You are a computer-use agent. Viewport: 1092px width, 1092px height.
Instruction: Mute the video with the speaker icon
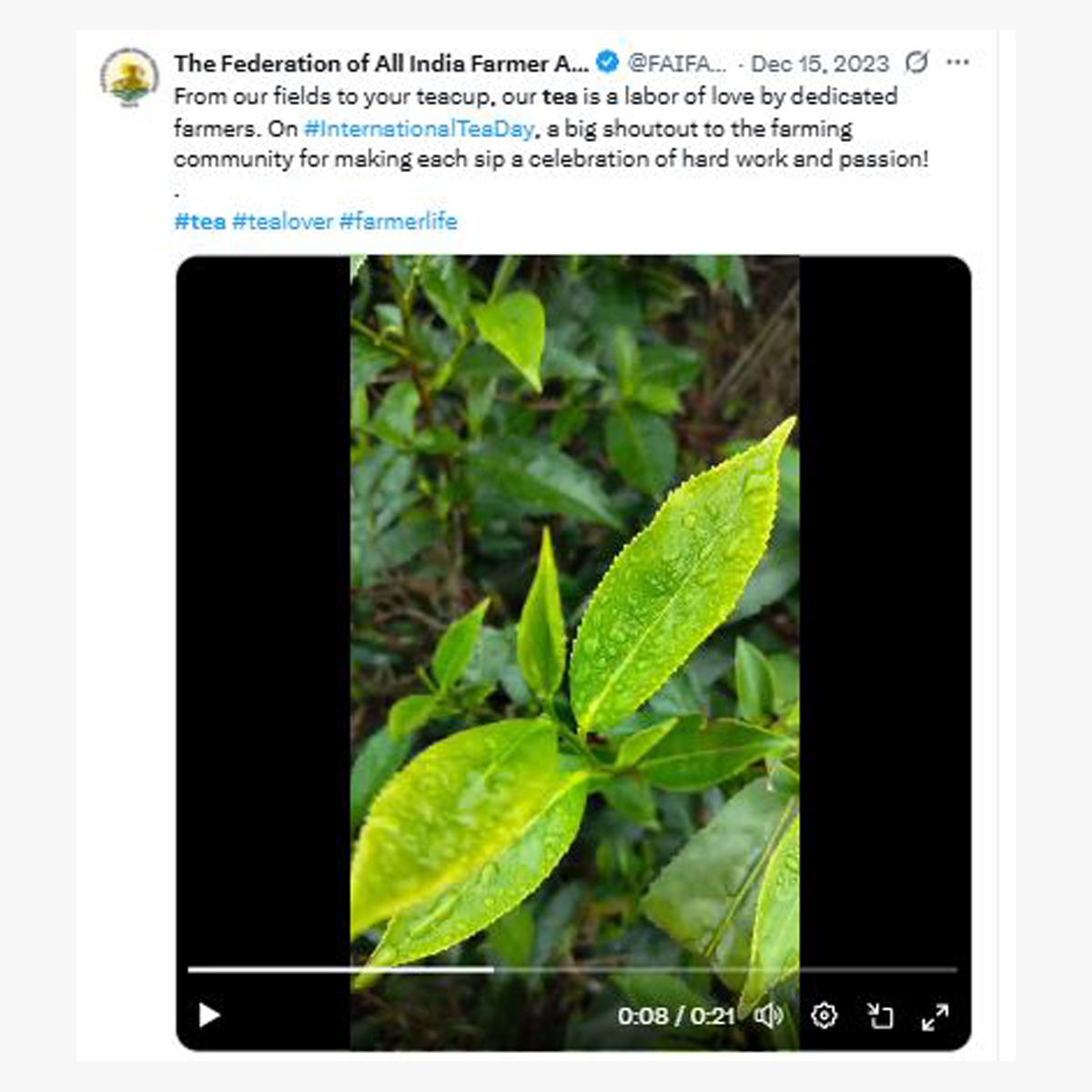[769, 1015]
